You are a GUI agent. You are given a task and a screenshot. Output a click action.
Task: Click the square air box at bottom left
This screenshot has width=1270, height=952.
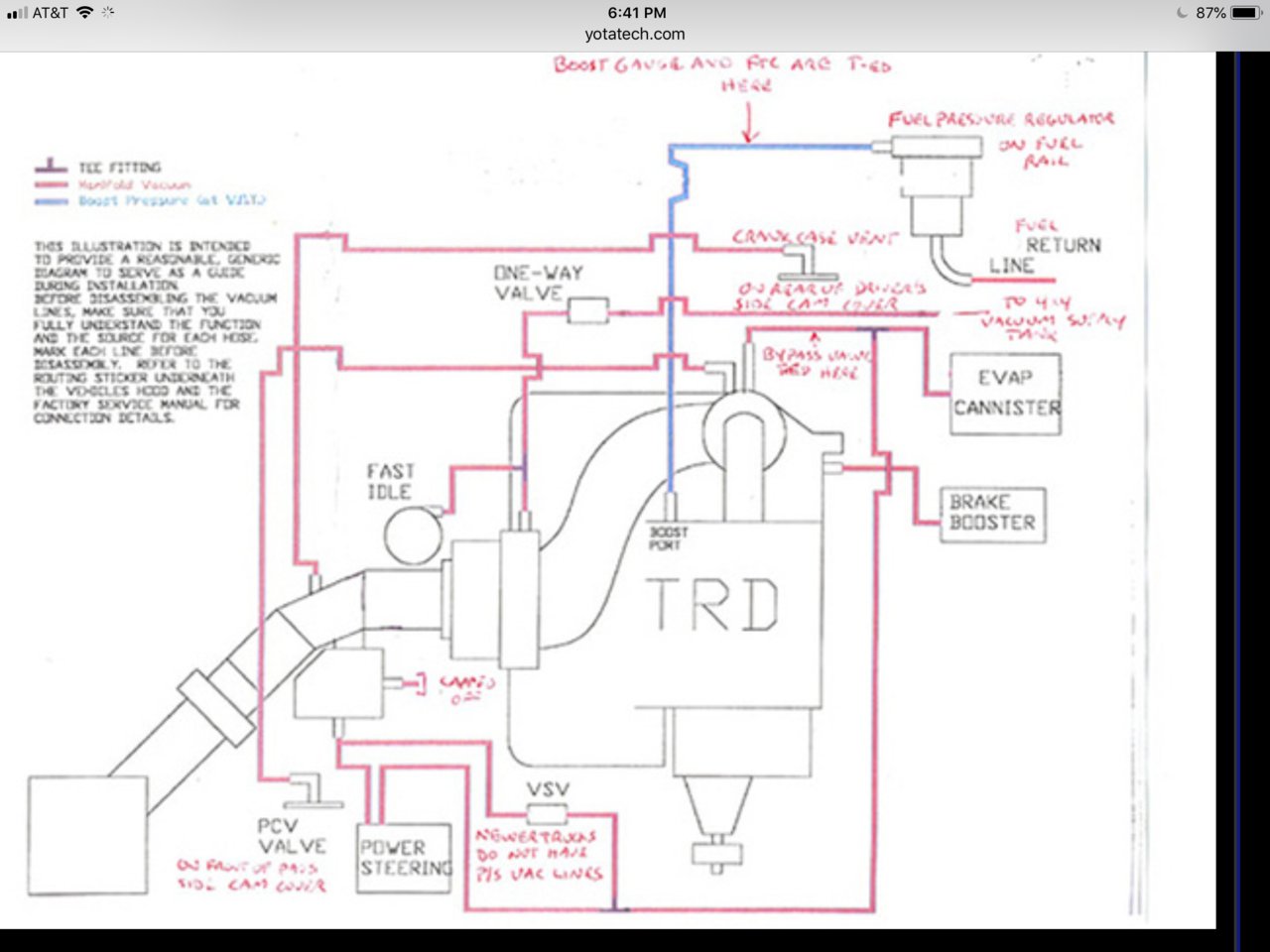tap(87, 837)
